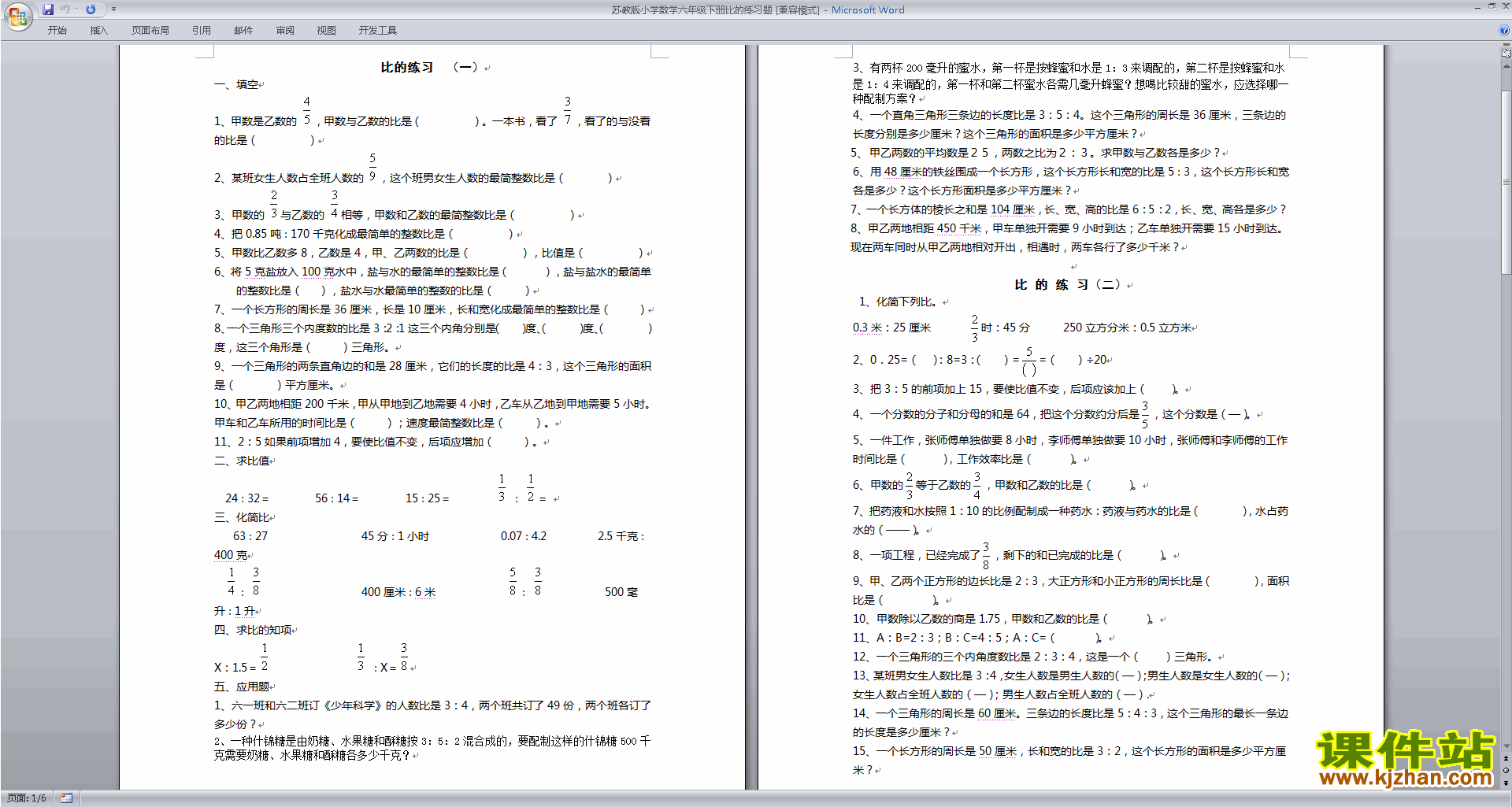
Task: Click the text 250立方分米 : 0.5立方米
Action: click(x=1128, y=328)
